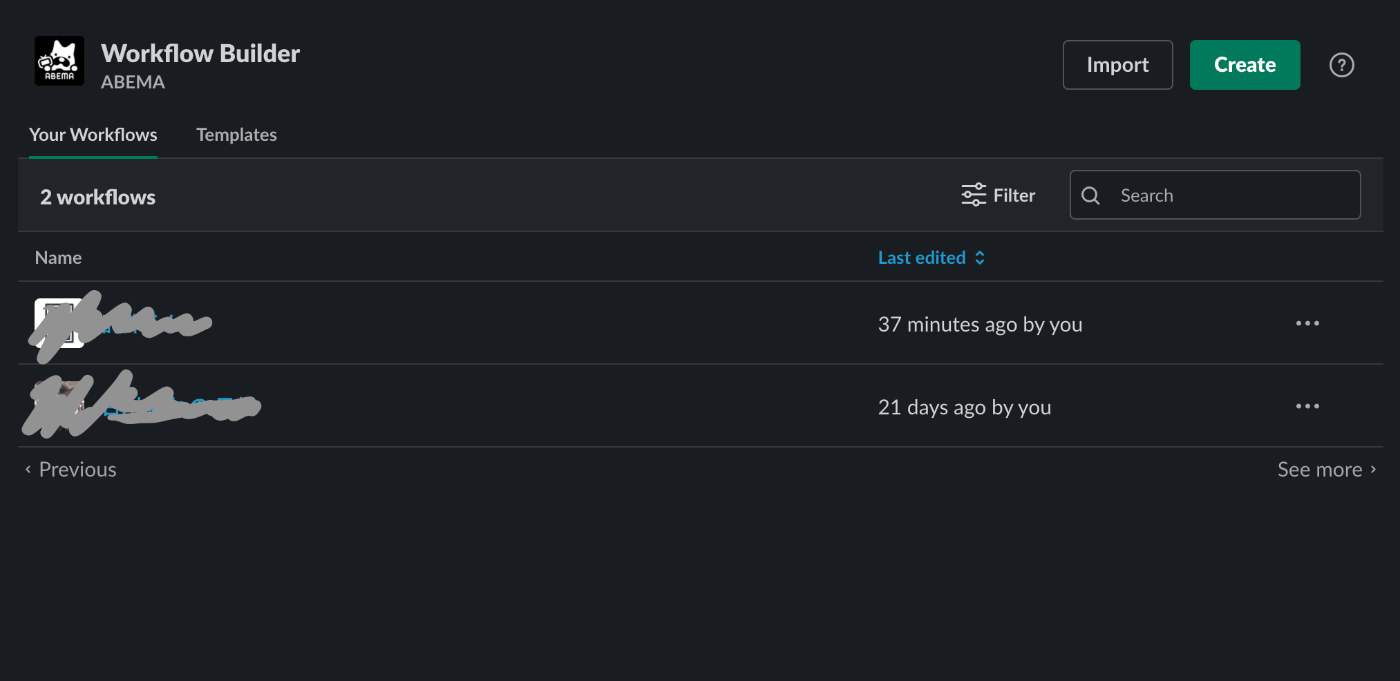The image size is (1400, 681).
Task: Click the See more chevron link
Action: (1327, 469)
